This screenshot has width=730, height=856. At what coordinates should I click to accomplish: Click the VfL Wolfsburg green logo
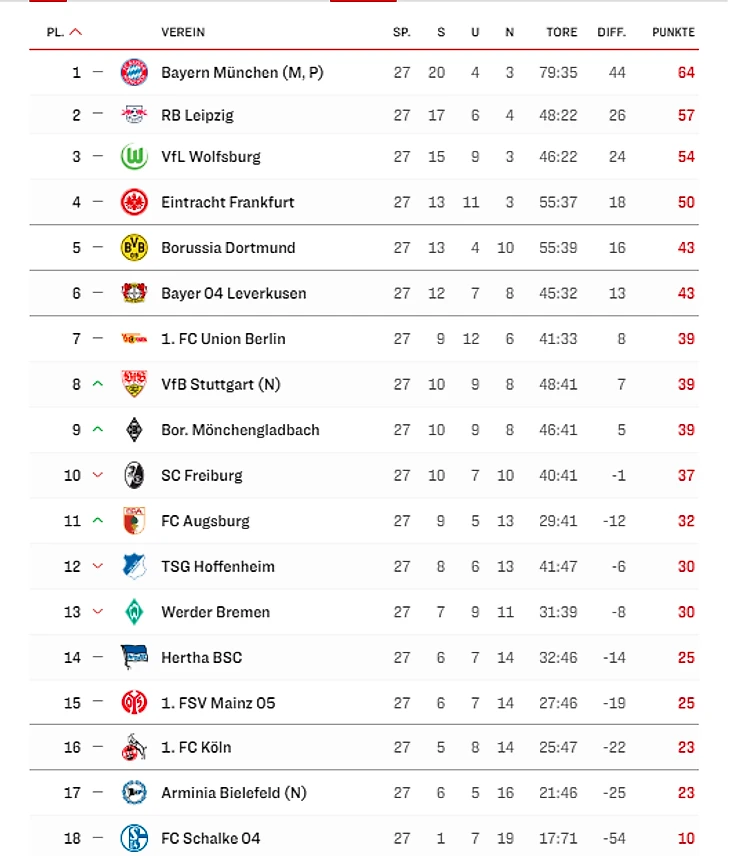[x=133, y=157]
